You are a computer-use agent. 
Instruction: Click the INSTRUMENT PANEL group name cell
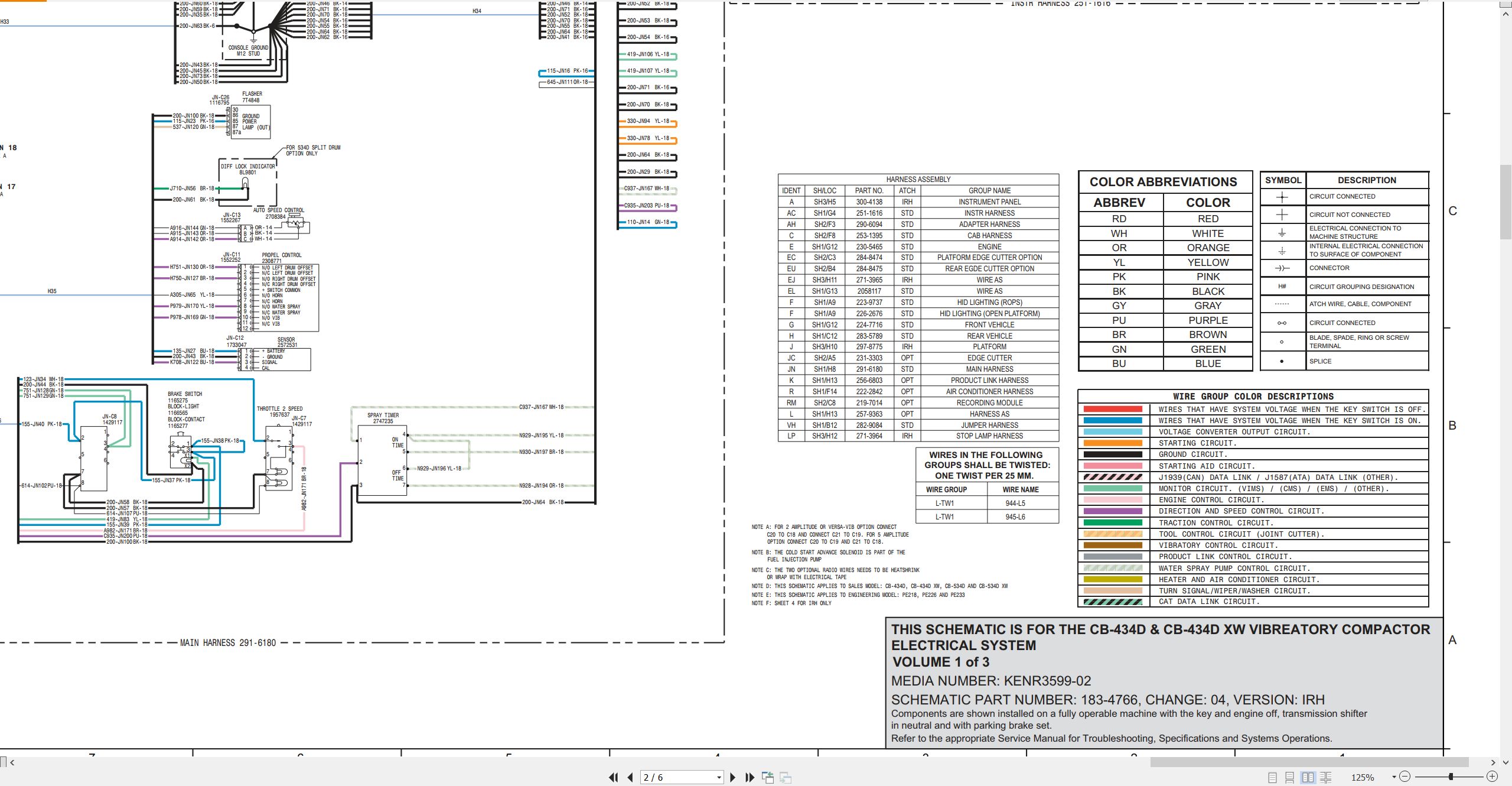point(989,202)
